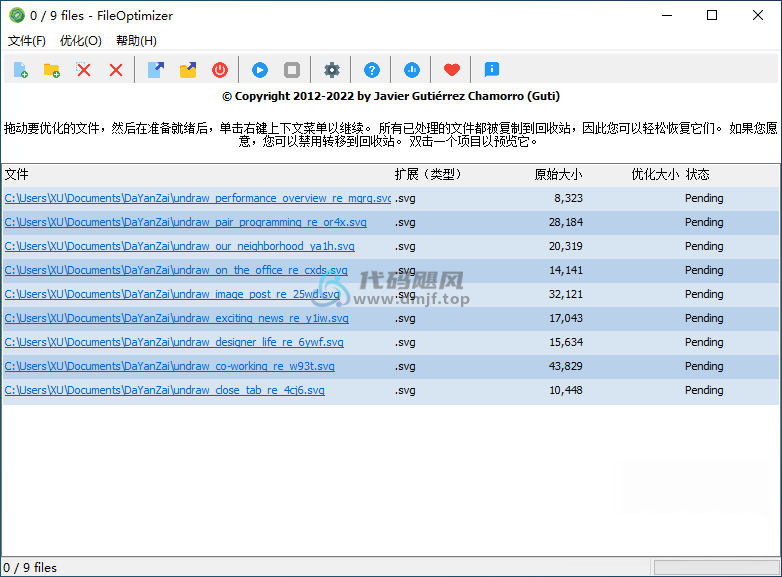Image resolution: width=782 pixels, height=577 pixels.
Task: Open the 优化(O) menu
Action: tap(81, 41)
